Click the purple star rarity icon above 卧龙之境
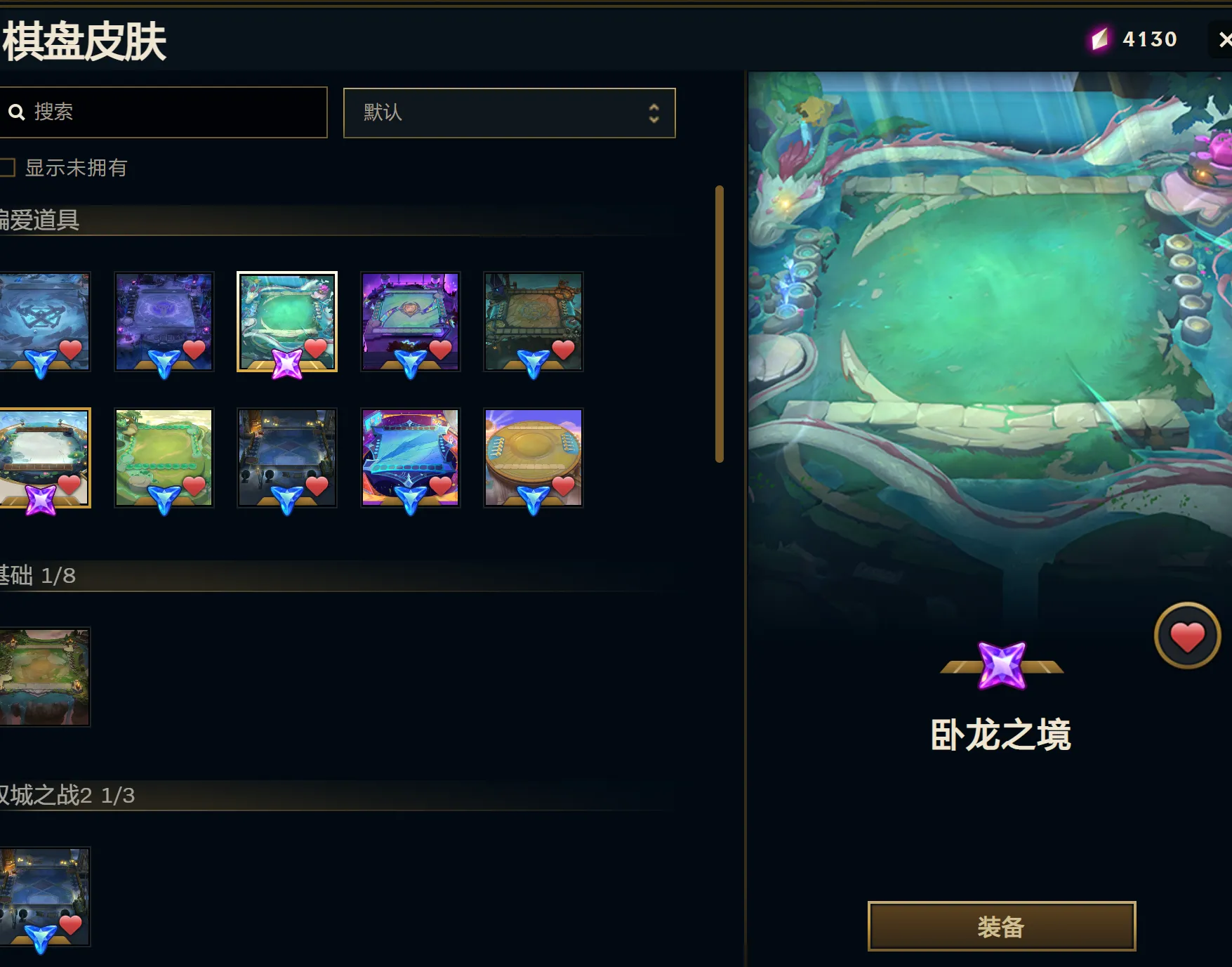Viewport: 1232px width, 967px height. click(x=1002, y=665)
